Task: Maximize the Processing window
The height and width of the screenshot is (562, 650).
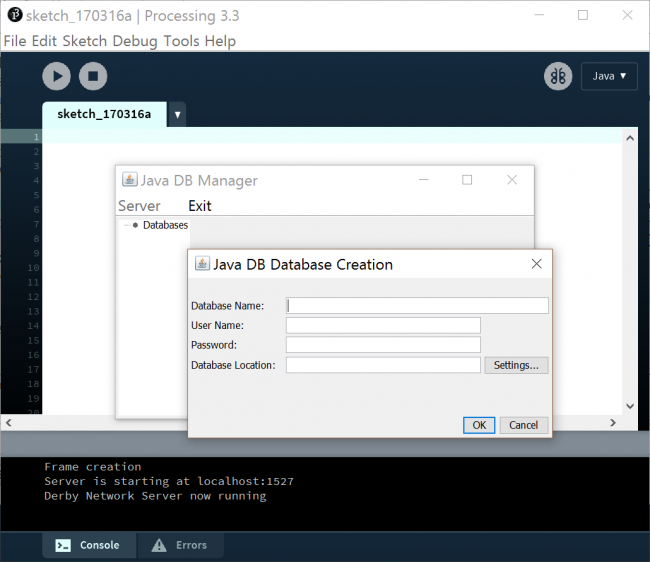Action: tap(583, 15)
